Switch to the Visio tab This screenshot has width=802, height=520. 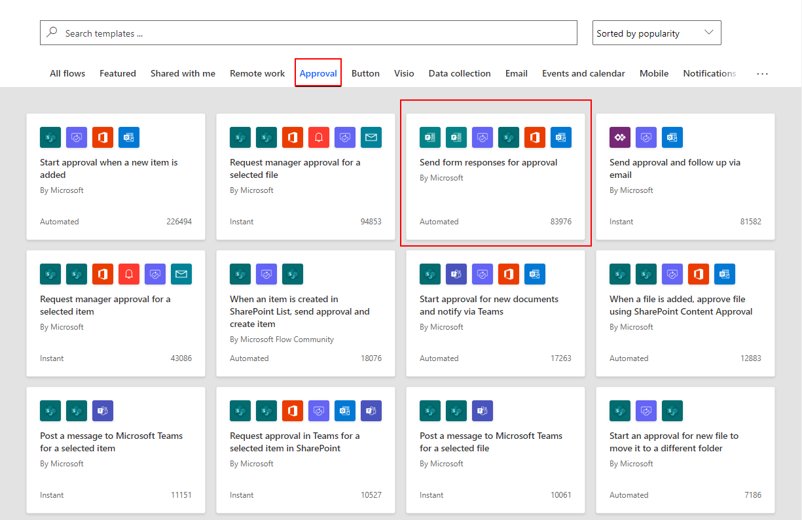[x=404, y=74]
